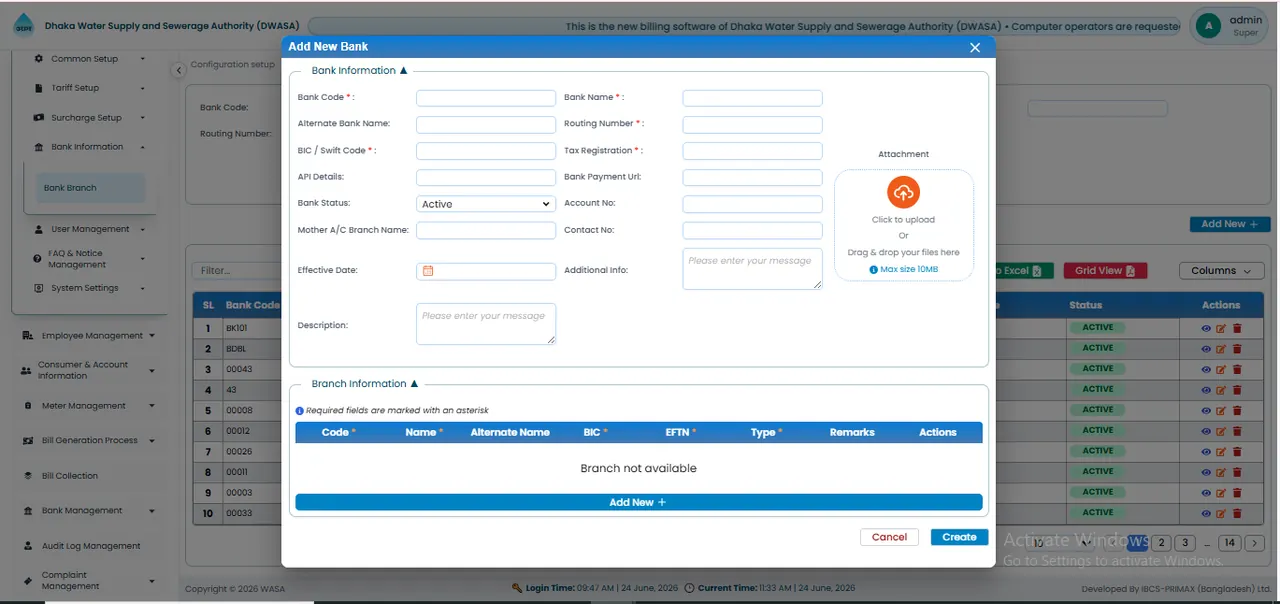This screenshot has height=604, width=1280.
Task: Click the edit icon in the last table row
Action: (1221, 513)
